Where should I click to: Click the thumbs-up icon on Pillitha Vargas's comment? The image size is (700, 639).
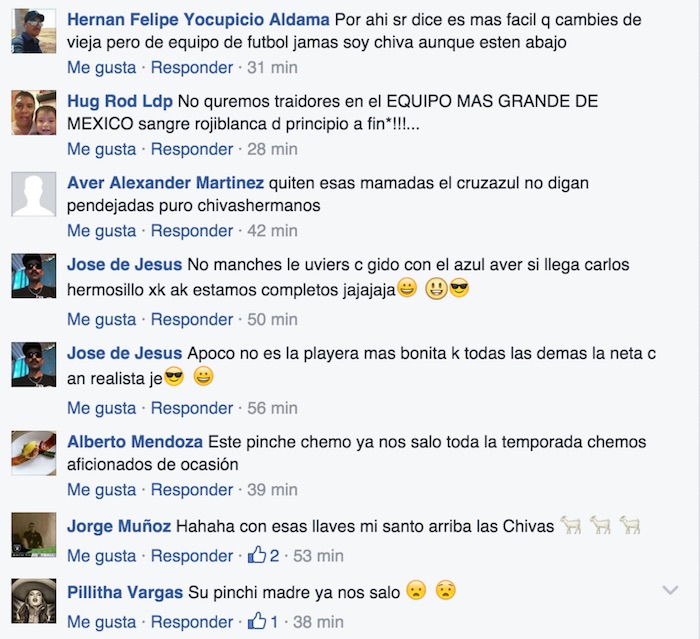click(x=257, y=621)
